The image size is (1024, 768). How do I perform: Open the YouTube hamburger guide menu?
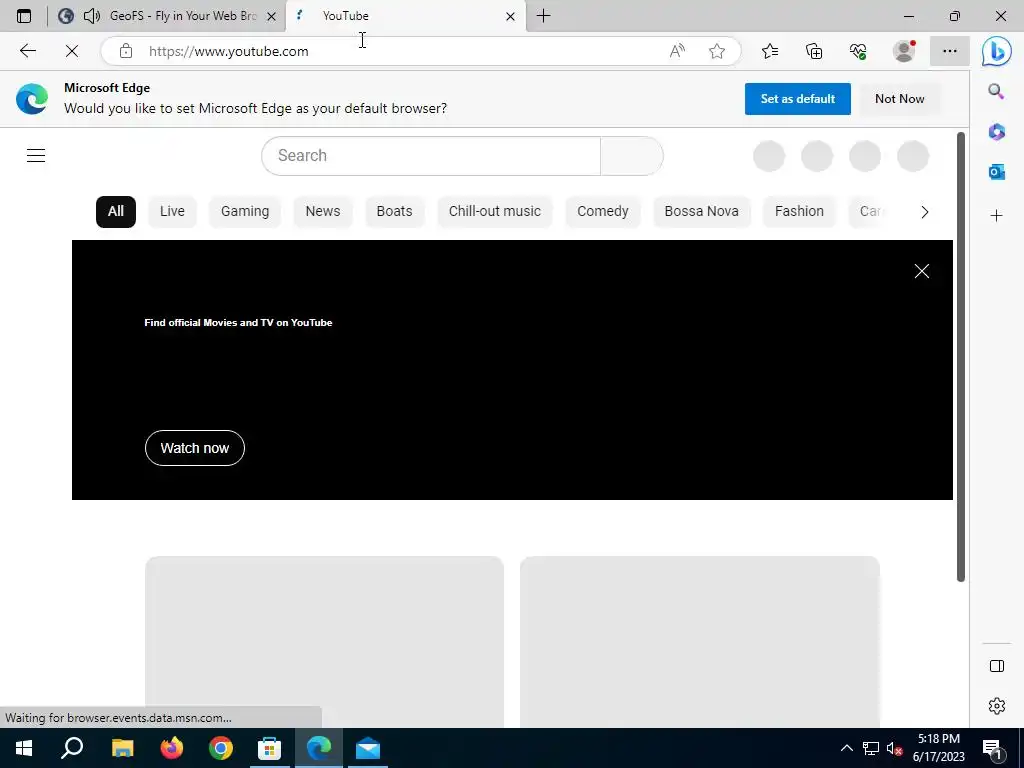click(x=36, y=155)
